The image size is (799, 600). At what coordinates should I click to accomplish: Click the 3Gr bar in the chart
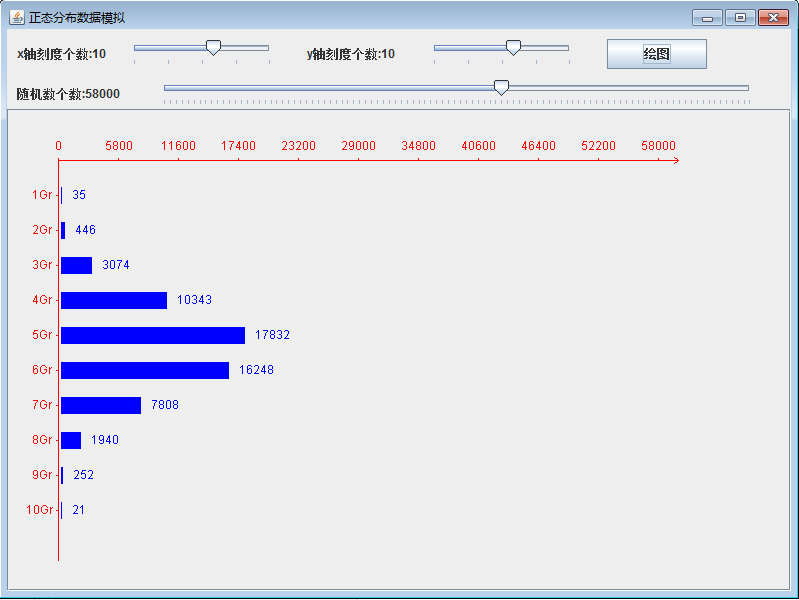point(76,266)
